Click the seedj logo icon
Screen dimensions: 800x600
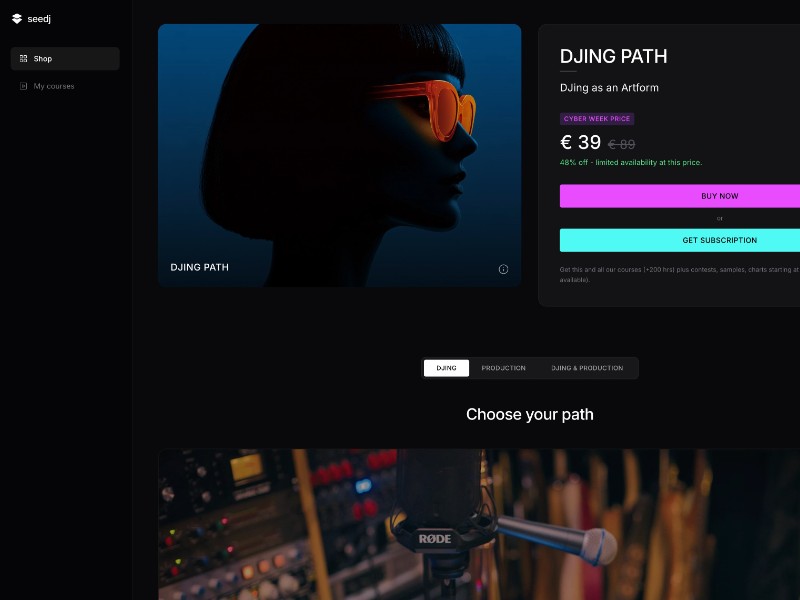click(14, 18)
